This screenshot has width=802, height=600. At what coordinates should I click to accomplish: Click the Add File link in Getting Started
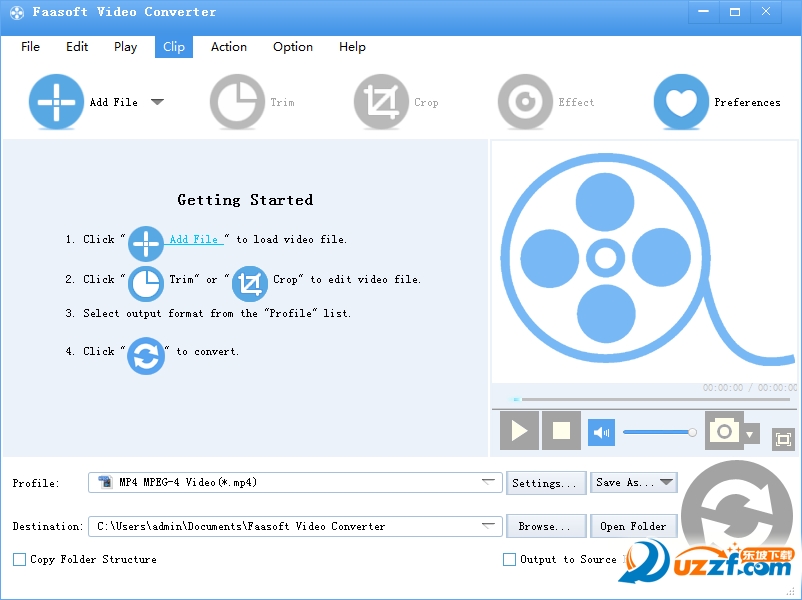[x=194, y=239]
